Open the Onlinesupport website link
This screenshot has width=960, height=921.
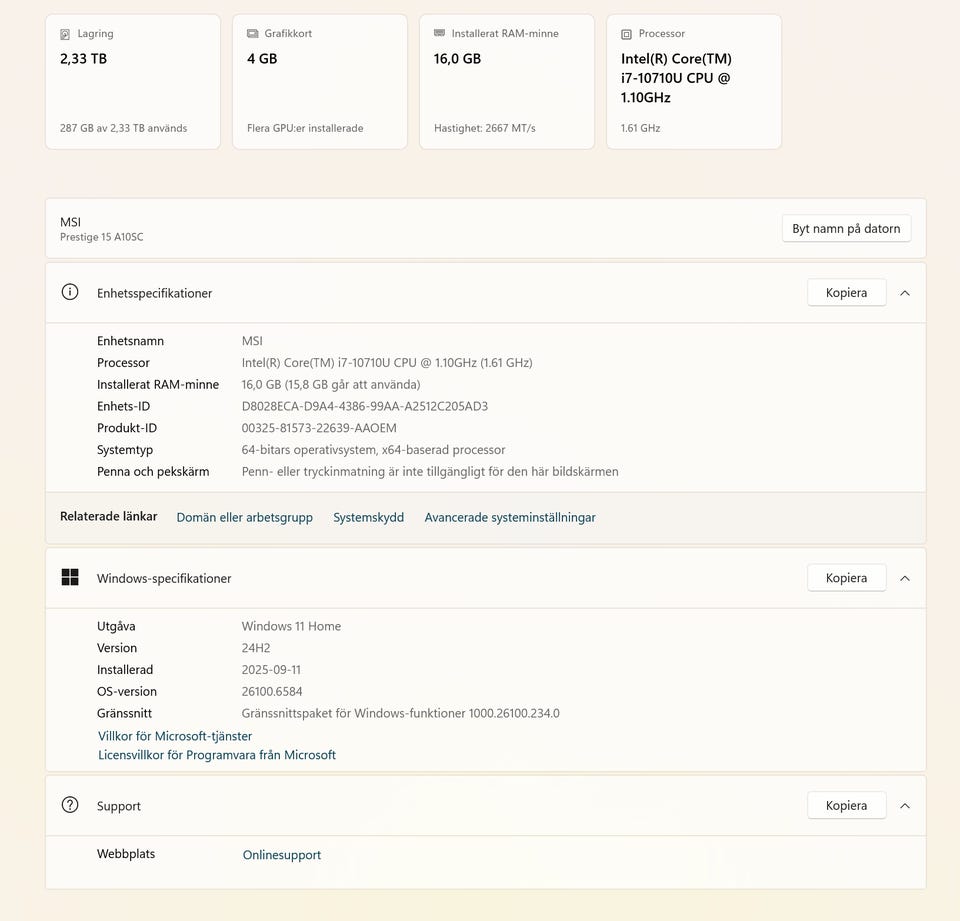tap(282, 855)
